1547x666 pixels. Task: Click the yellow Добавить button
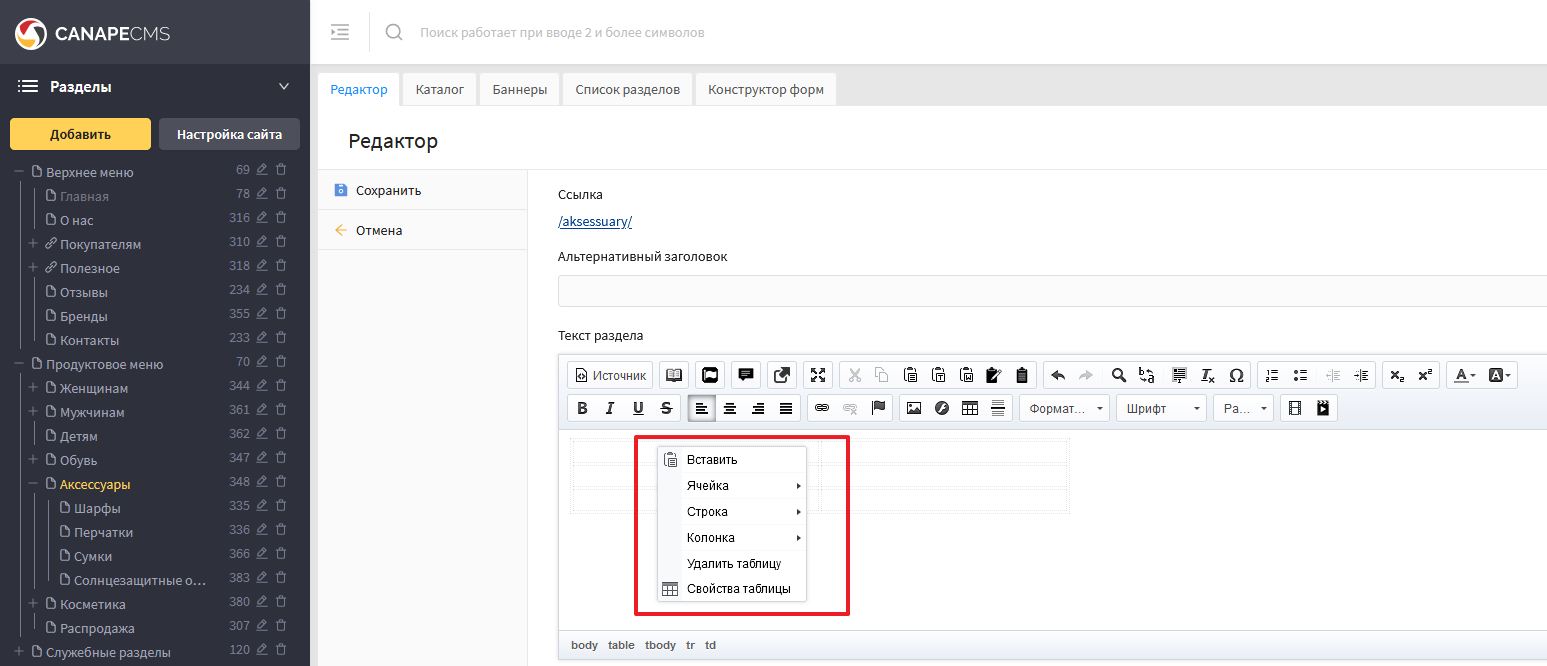click(x=80, y=134)
